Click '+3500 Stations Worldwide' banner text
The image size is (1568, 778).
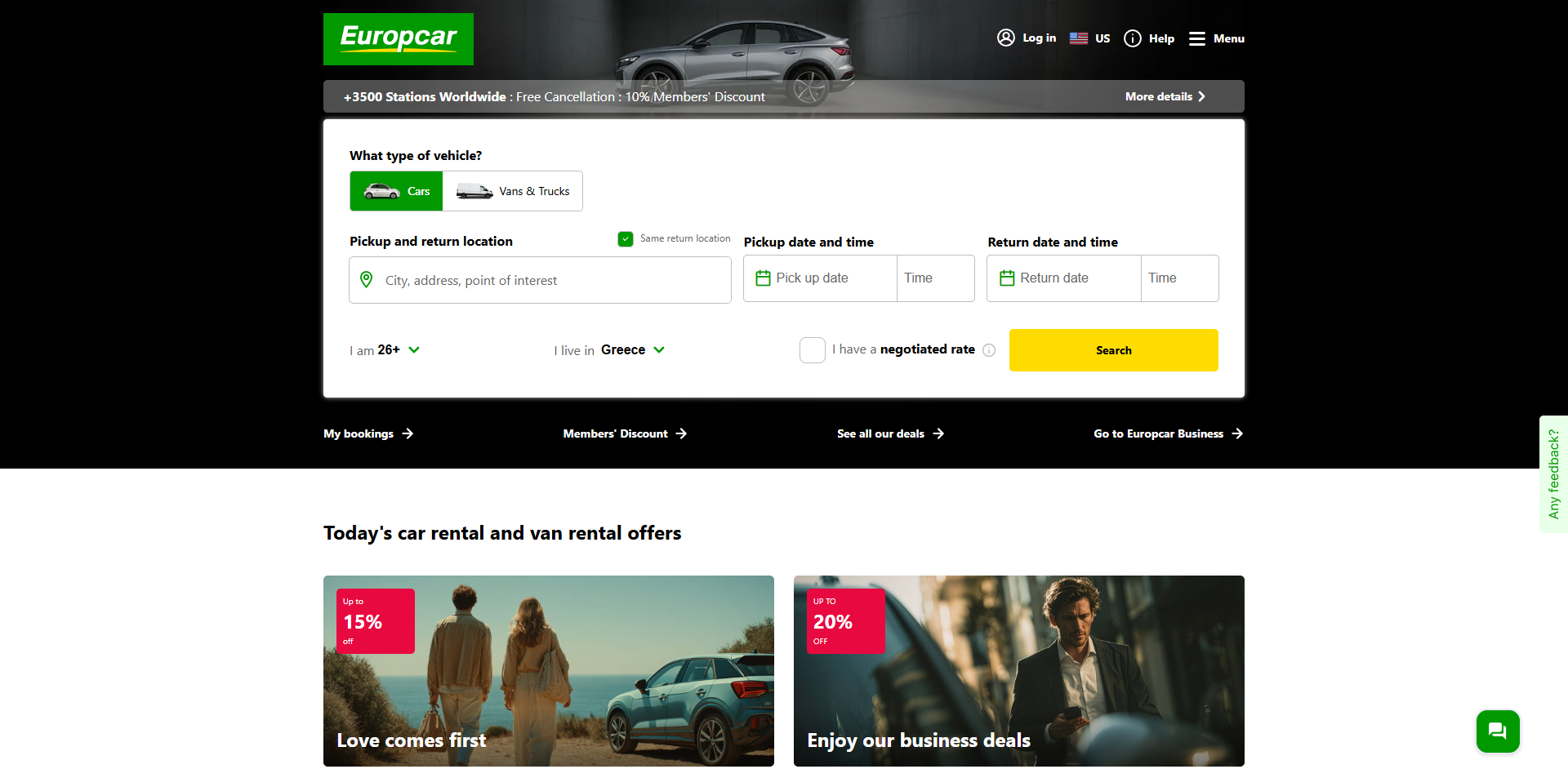425,96
